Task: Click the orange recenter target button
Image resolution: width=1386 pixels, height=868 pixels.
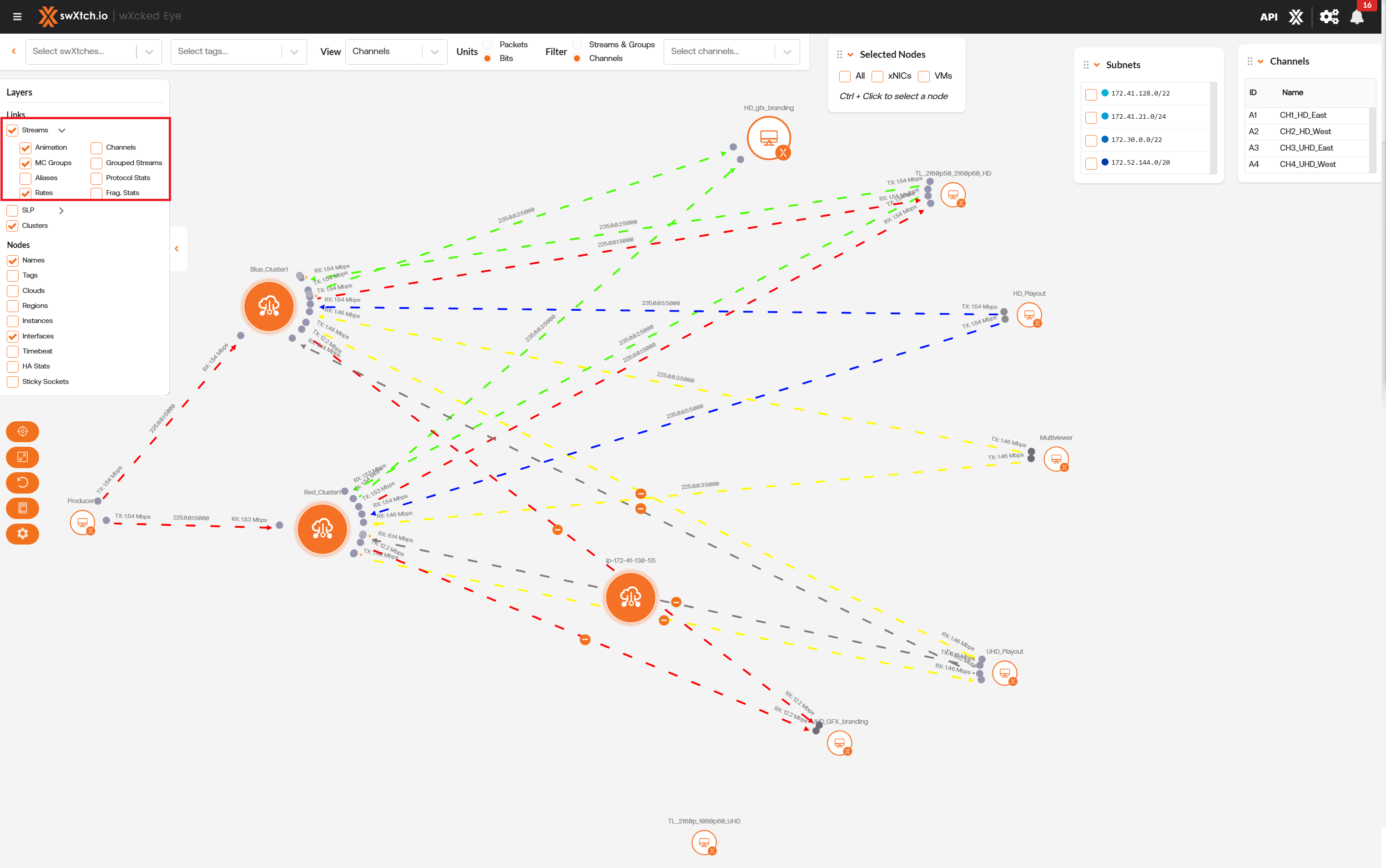Action: (x=22, y=432)
